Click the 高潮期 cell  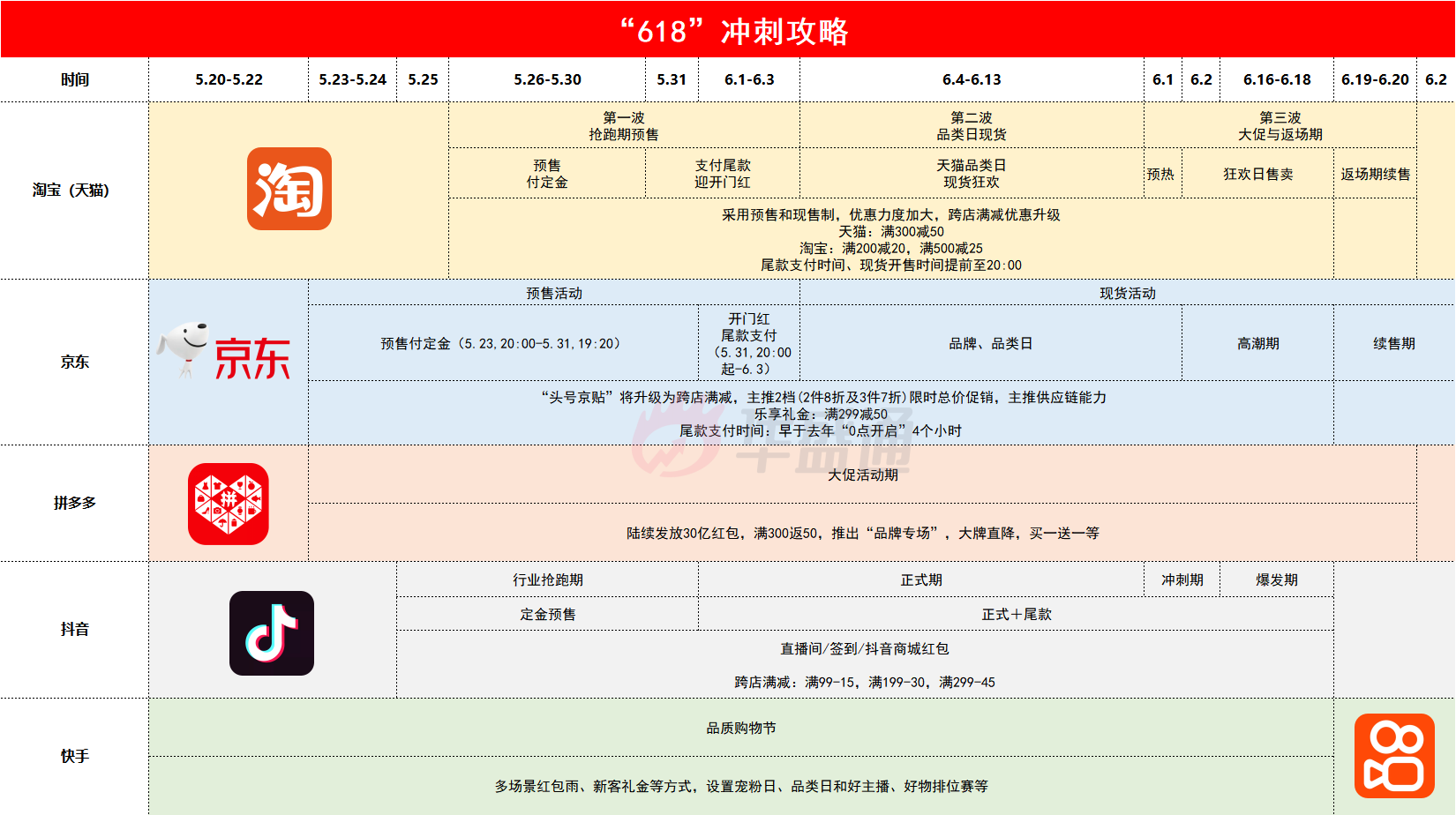tap(1257, 343)
